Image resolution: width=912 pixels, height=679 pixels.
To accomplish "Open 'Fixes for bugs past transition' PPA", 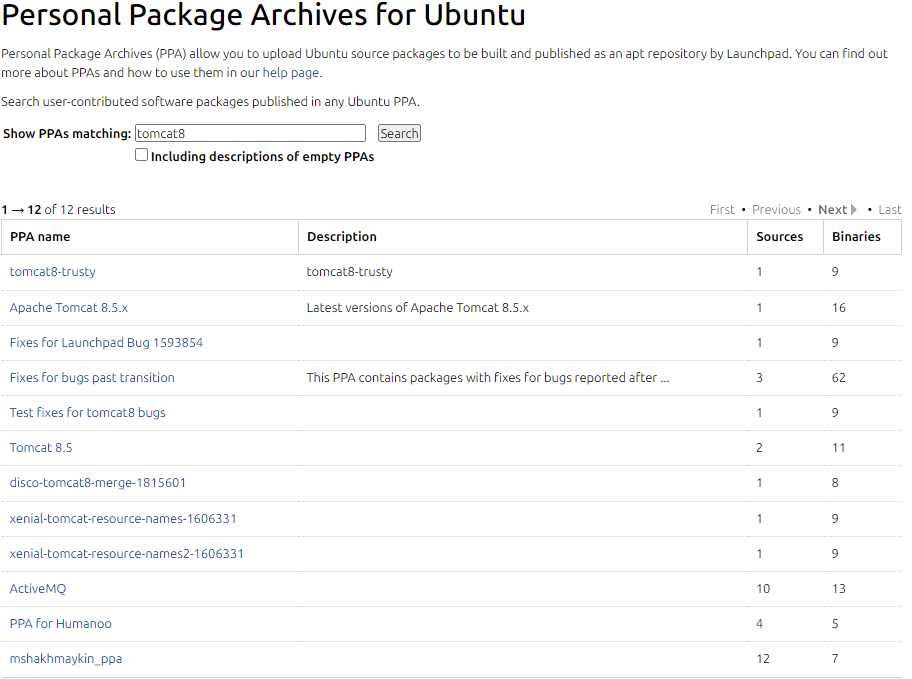I will point(92,378).
